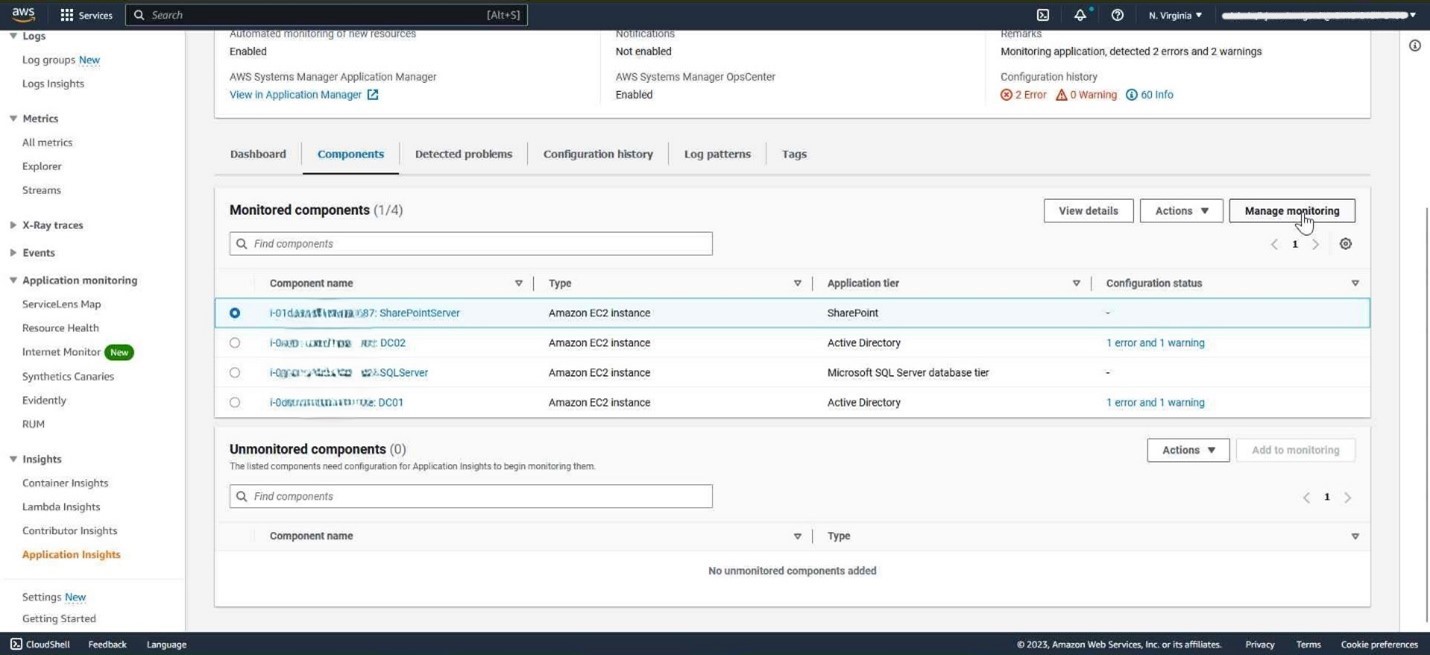Open DC02 row's 1 error and 1 warning link

(x=1155, y=343)
